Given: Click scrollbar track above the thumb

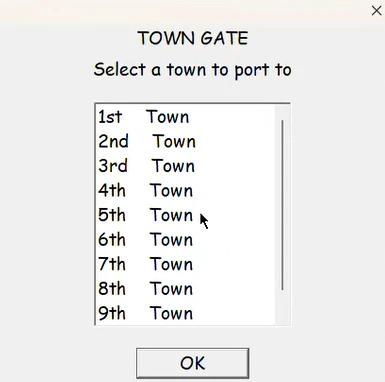Looking at the screenshot, I should coord(283,113).
